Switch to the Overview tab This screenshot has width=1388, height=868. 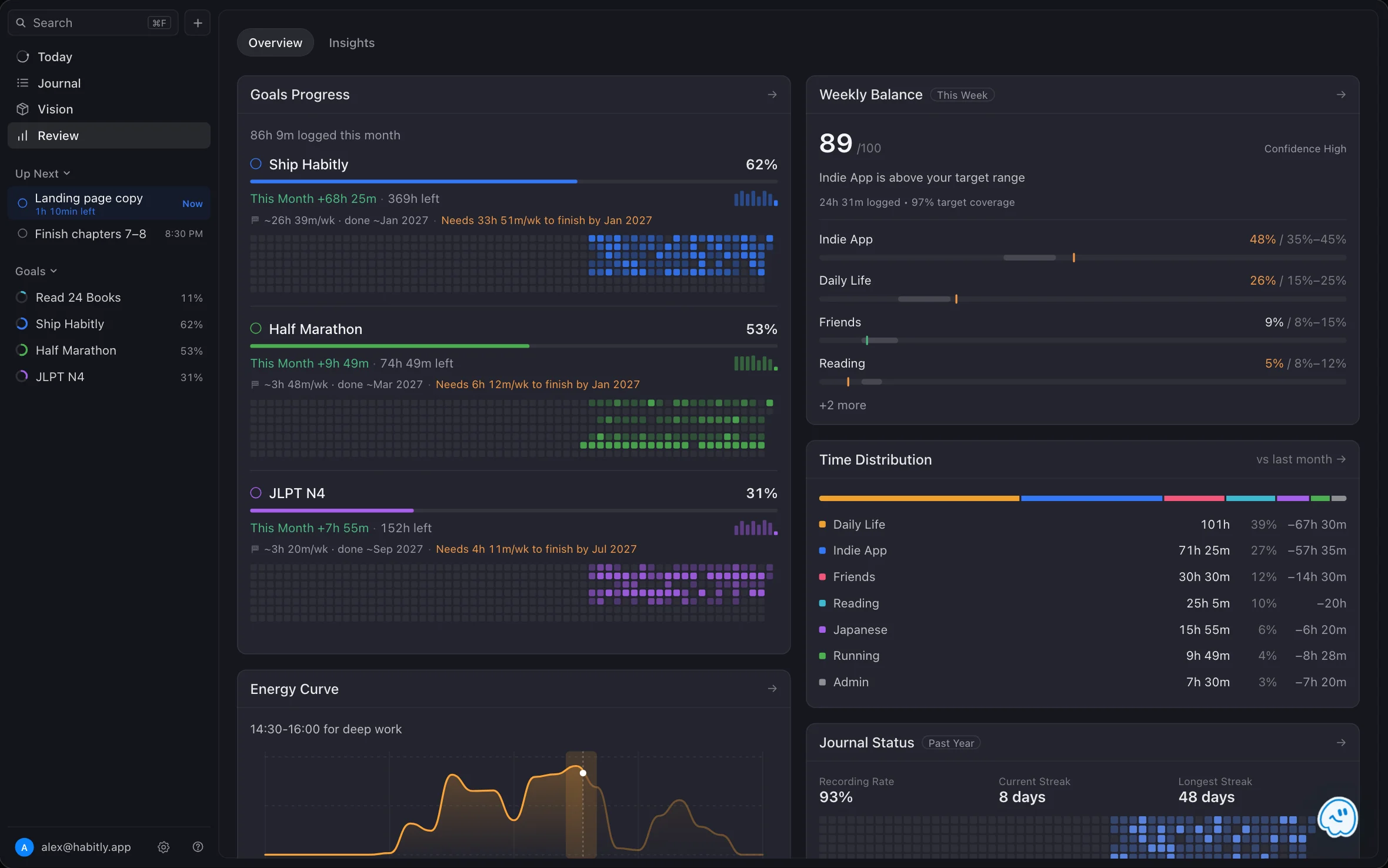click(275, 42)
